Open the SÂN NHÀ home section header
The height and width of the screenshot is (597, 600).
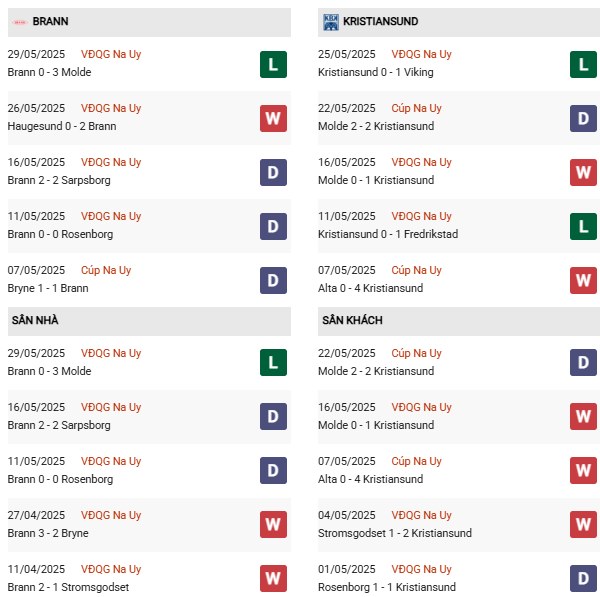click(x=34, y=320)
